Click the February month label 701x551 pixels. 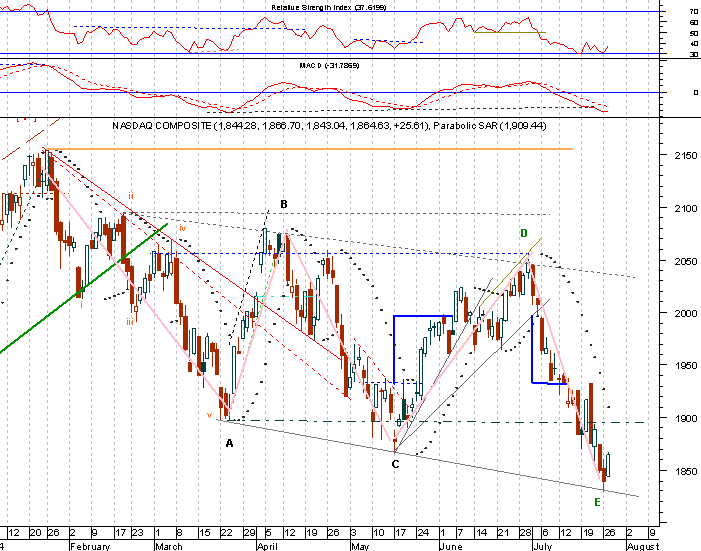(x=90, y=547)
